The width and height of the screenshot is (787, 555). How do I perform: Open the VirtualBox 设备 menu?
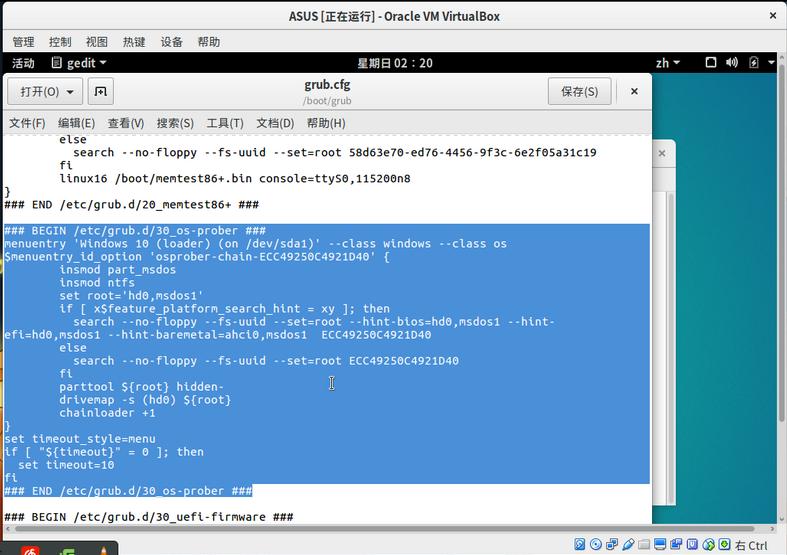[x=171, y=42]
